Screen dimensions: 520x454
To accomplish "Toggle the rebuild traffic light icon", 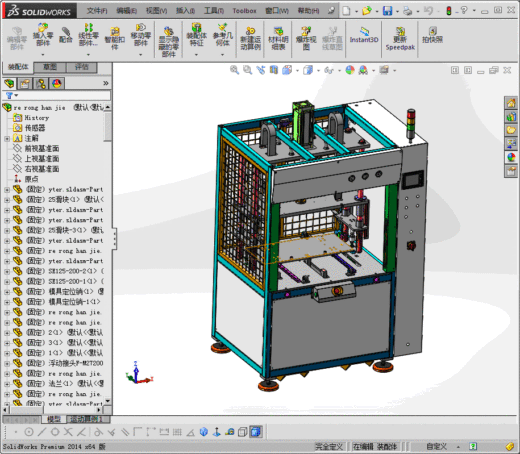I will point(449,11).
